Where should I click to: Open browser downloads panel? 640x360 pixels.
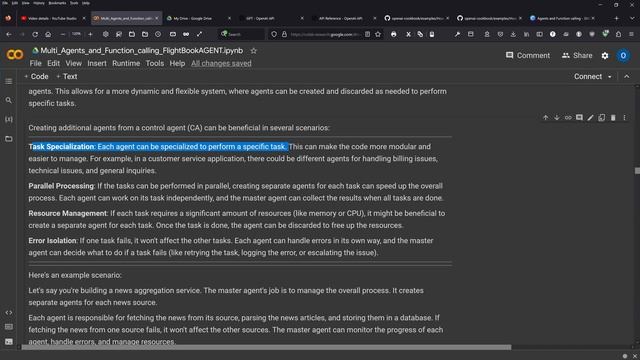[x=513, y=34]
